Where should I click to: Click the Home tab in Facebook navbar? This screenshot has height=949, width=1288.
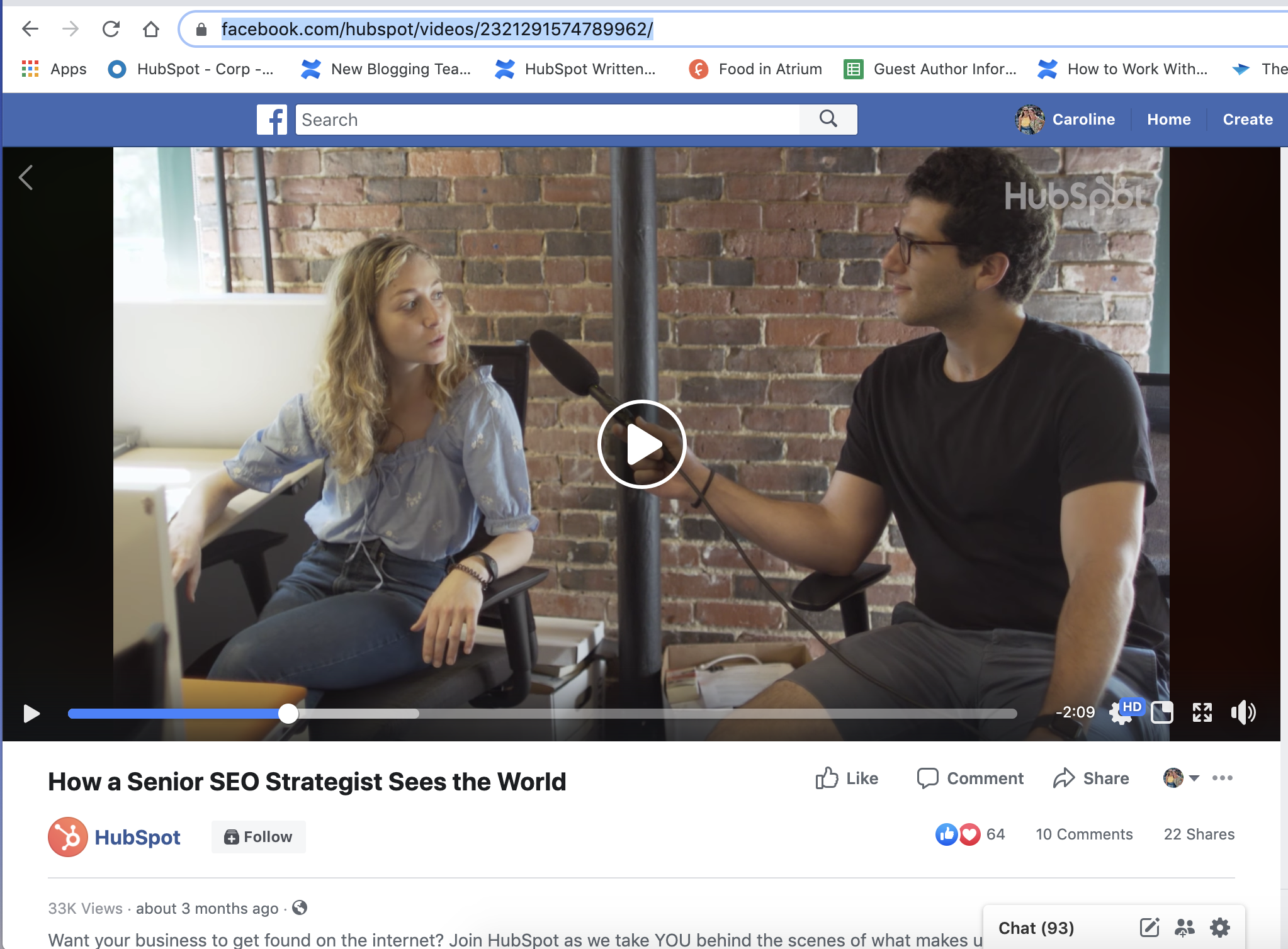(1167, 119)
